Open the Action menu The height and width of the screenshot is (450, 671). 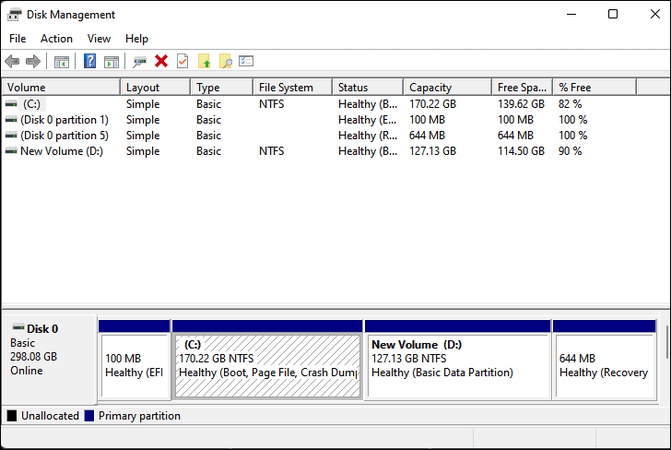56,38
